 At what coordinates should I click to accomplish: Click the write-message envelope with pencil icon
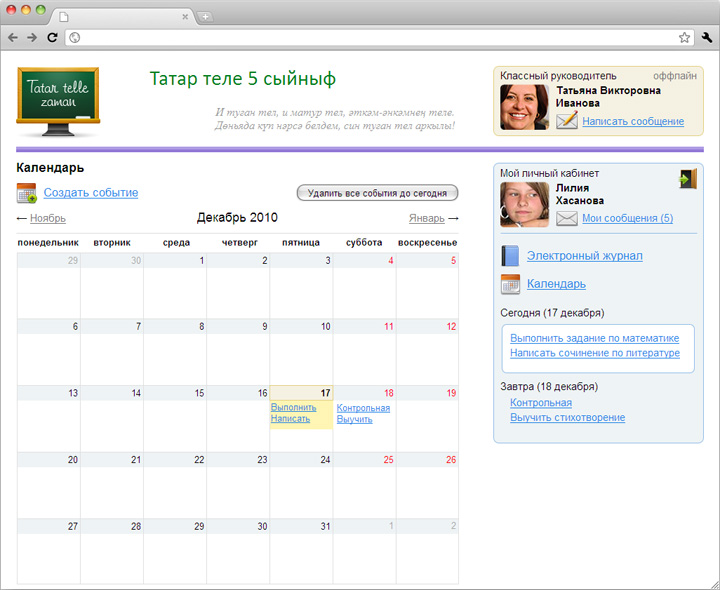tap(567, 121)
